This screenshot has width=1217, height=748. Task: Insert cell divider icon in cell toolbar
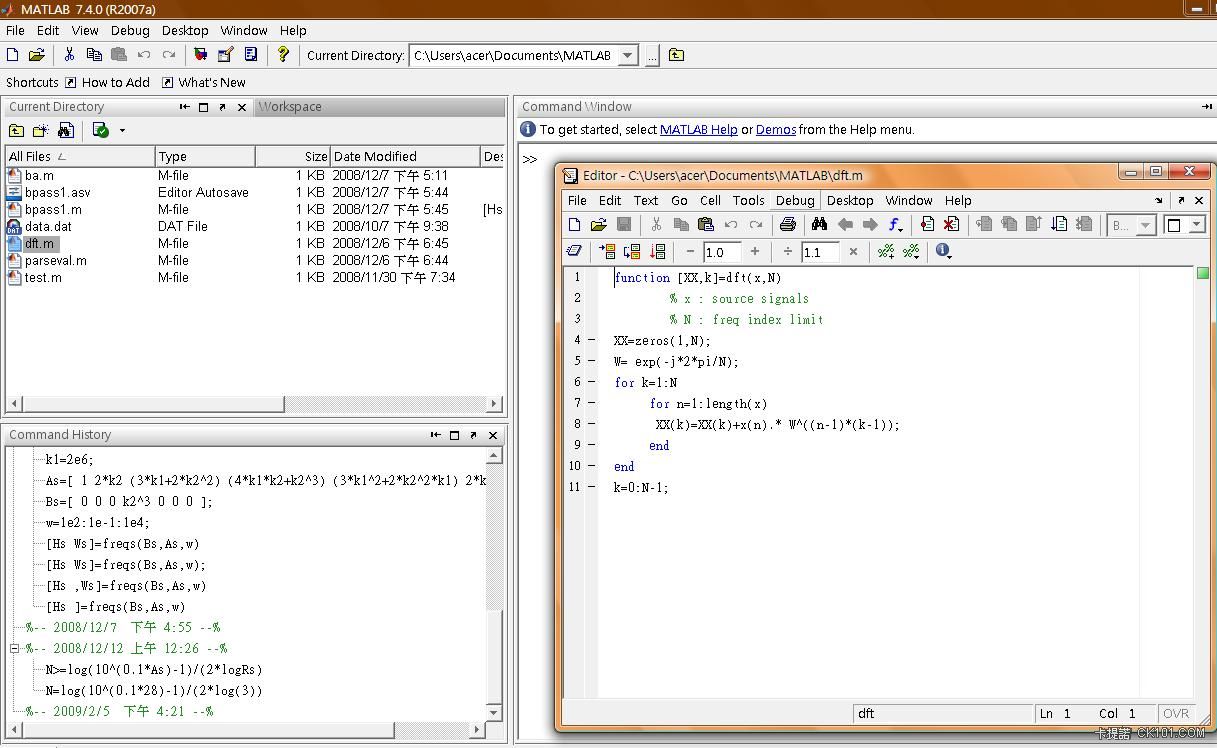point(886,251)
